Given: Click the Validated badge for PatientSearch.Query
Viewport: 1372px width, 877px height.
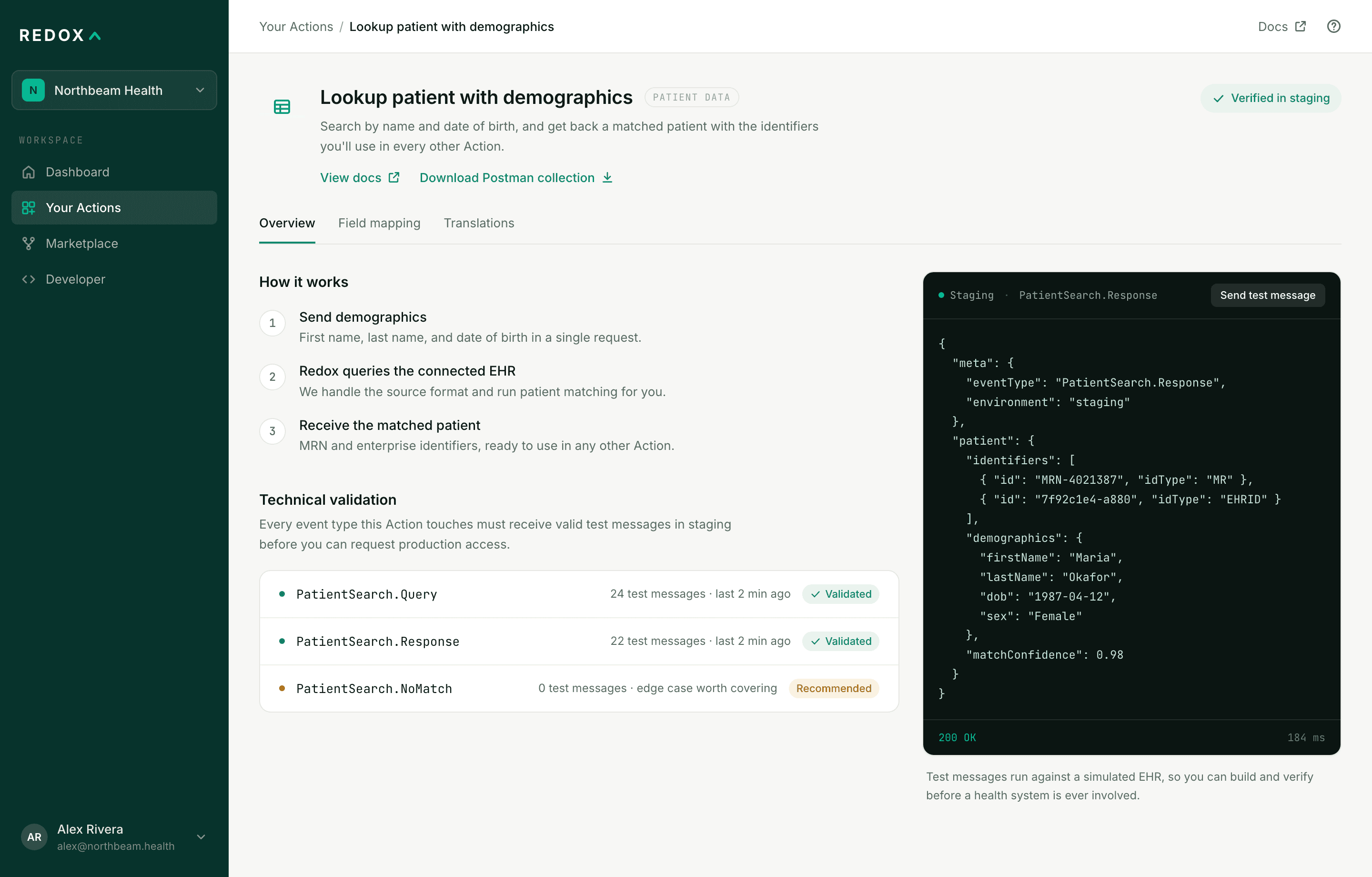Looking at the screenshot, I should 840,594.
